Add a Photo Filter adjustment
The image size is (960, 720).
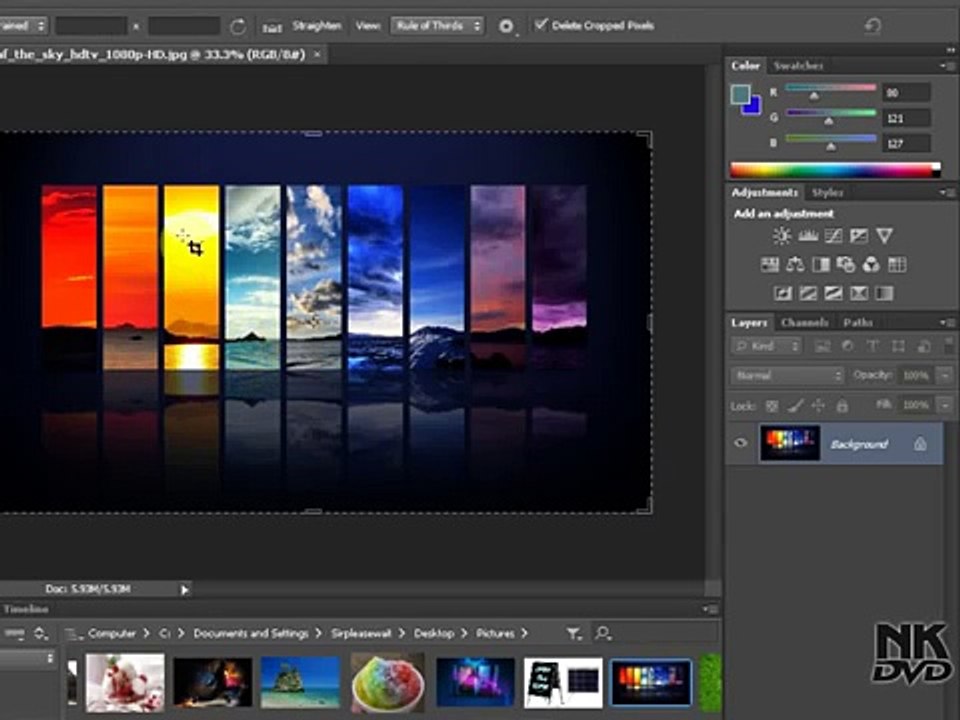coord(846,264)
